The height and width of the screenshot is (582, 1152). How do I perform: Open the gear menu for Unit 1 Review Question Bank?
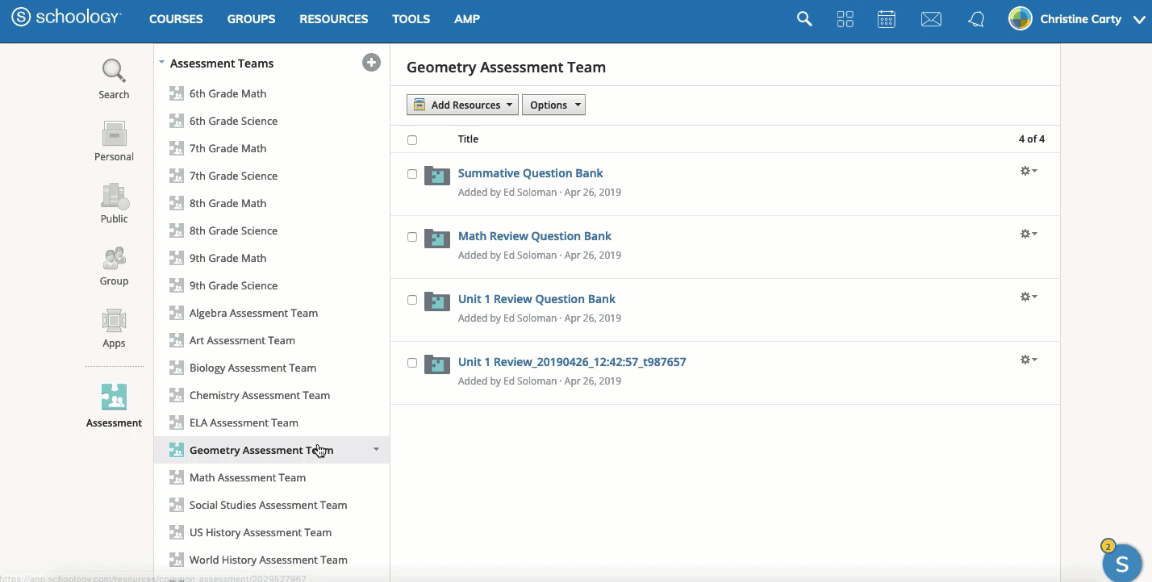click(1027, 297)
